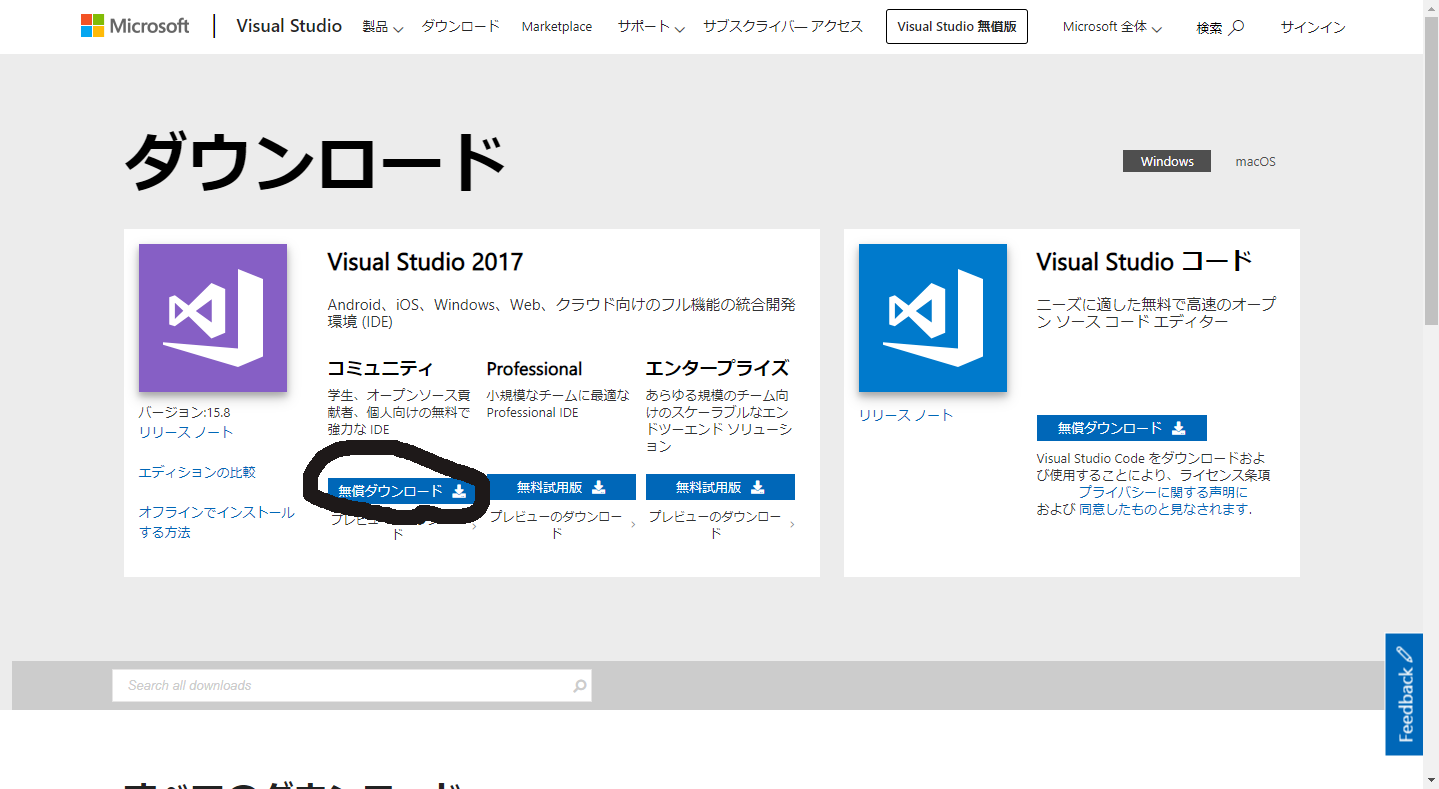This screenshot has width=1439, height=789.
Task: Click download arrow icon on Community button
Action: 459,491
